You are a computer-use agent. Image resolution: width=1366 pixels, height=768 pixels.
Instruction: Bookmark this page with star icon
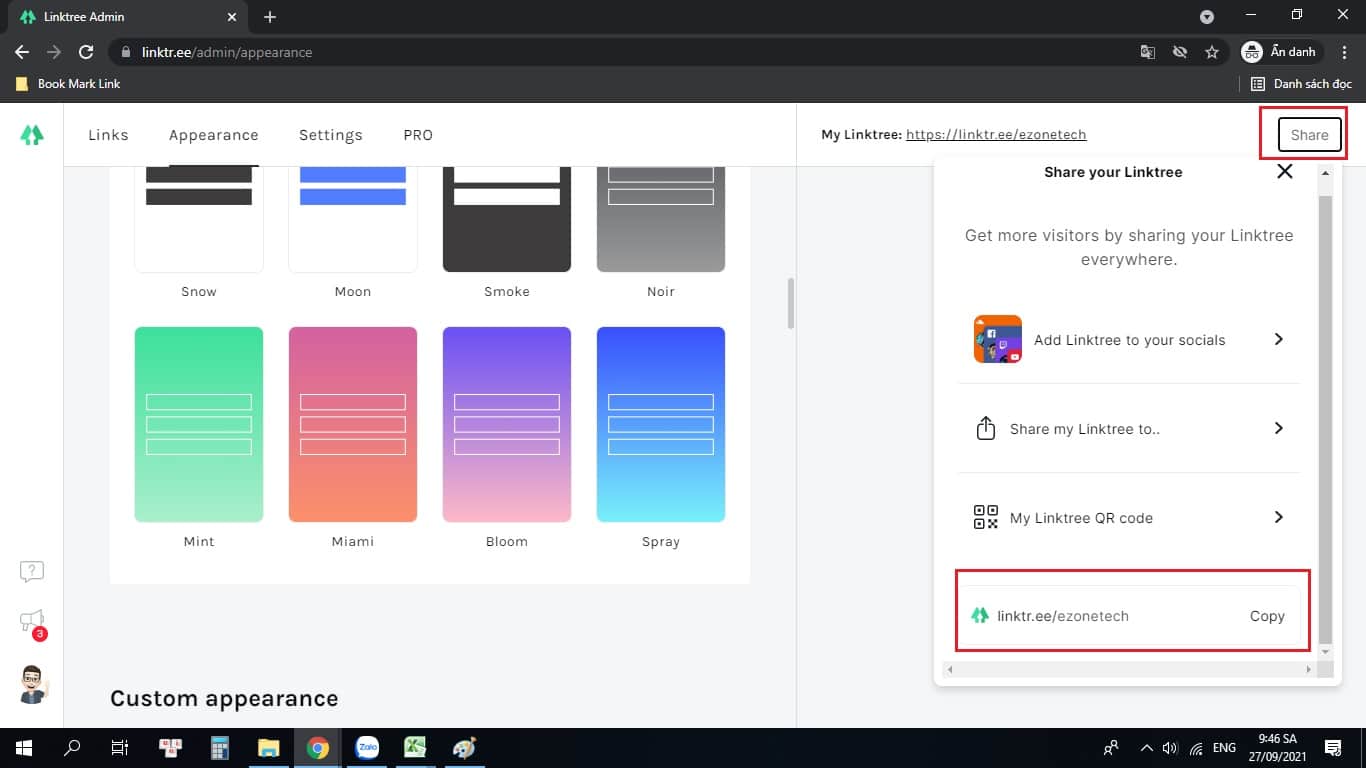[x=1212, y=52]
